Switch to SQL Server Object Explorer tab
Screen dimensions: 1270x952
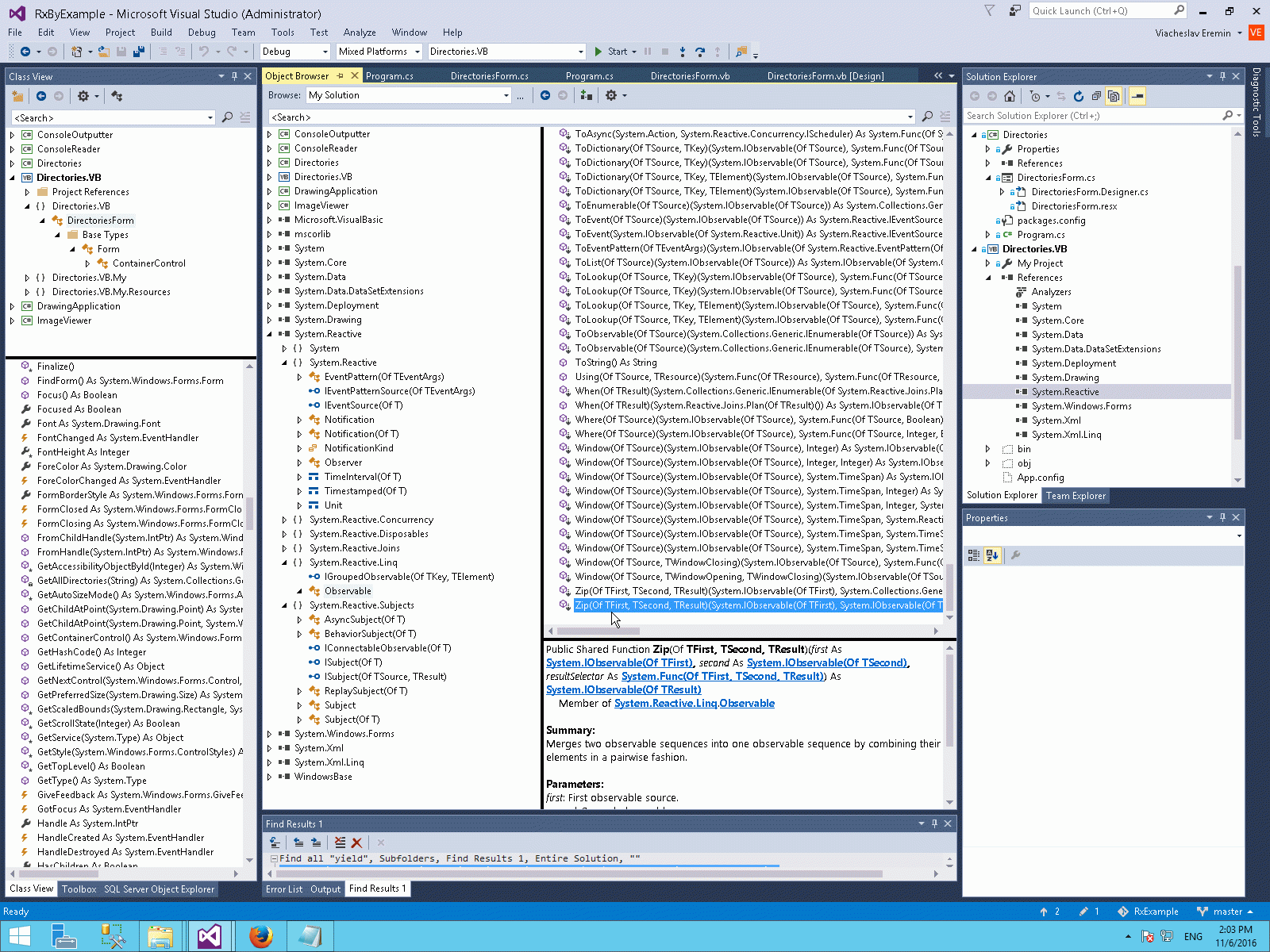pyautogui.click(x=160, y=889)
